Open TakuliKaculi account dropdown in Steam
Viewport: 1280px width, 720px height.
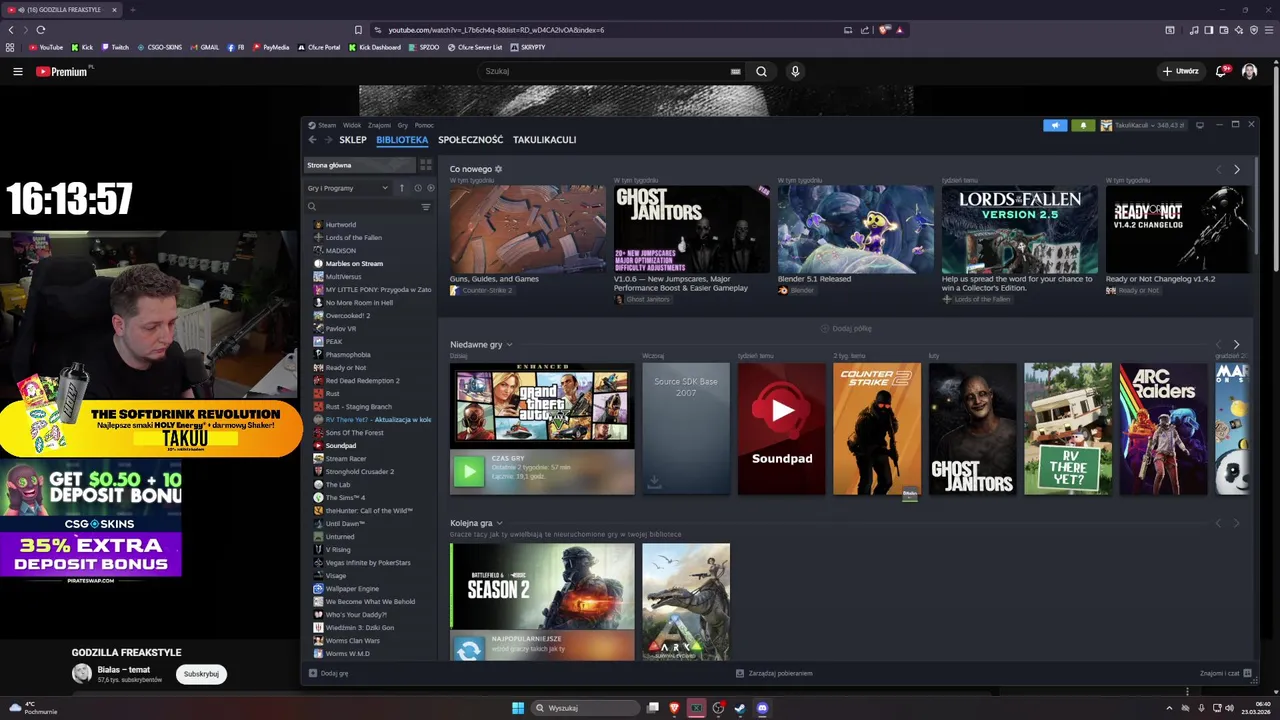pyautogui.click(x=1142, y=125)
